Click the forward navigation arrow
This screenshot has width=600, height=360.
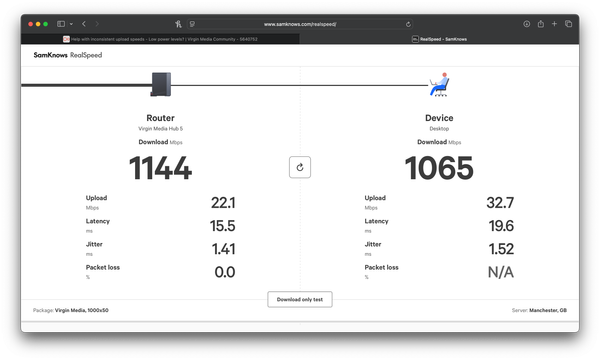[97, 24]
